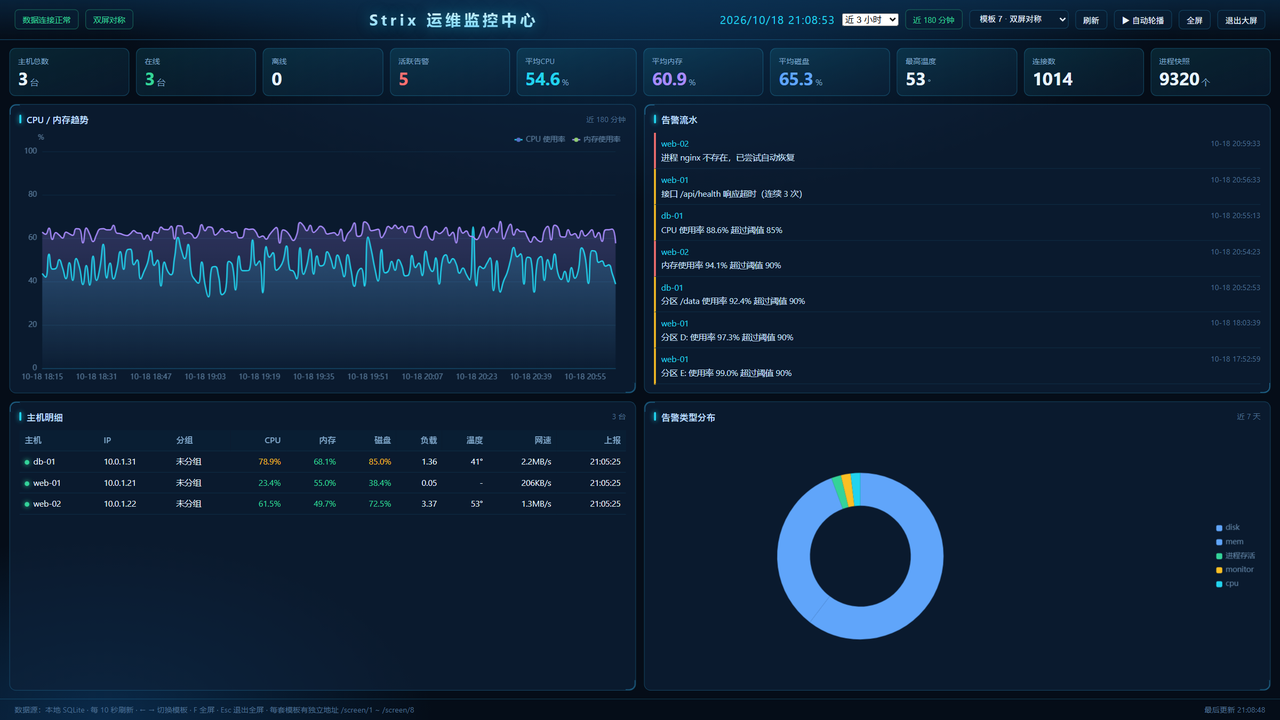
Task: Open the /api/health 响应超时 alert
Action: click(x=957, y=186)
